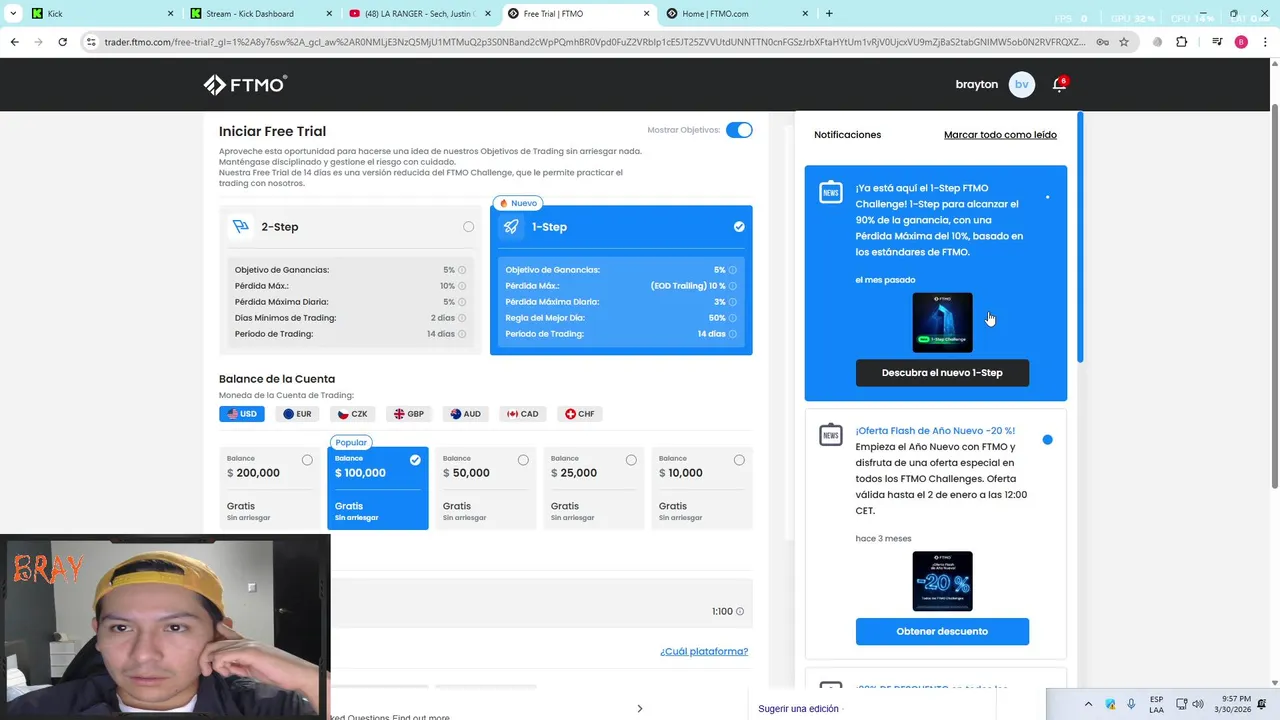
Task: Open the bv user avatar menu
Action: 1021,84
